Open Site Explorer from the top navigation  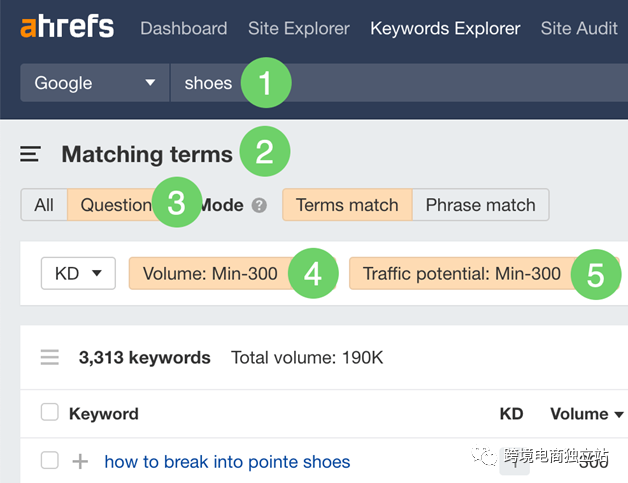tap(299, 28)
